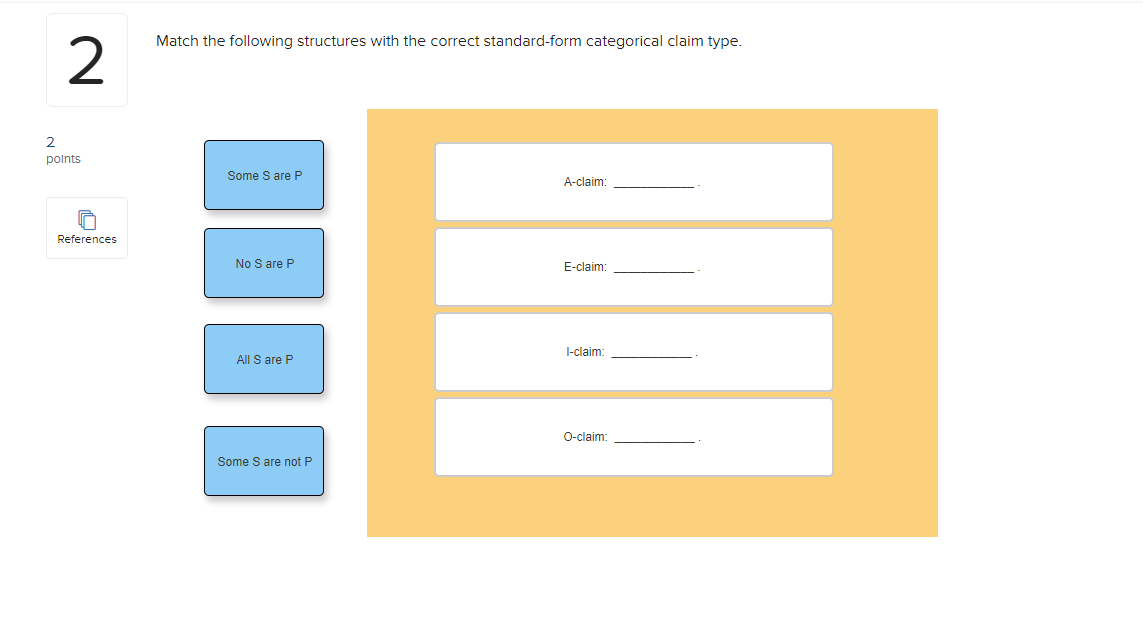1143x633 pixels.
Task: Click the E-claim answer box
Action: (633, 266)
